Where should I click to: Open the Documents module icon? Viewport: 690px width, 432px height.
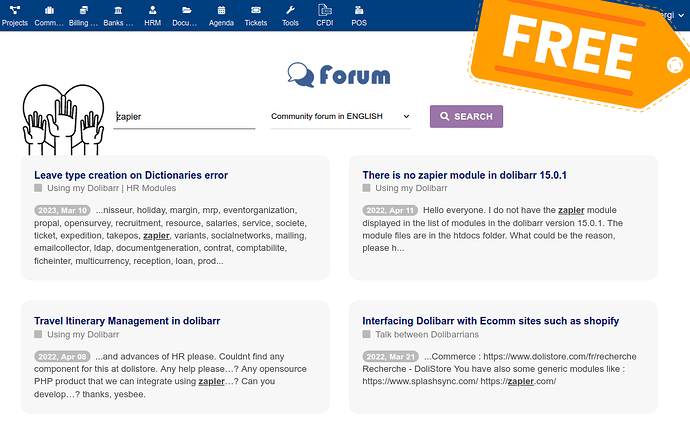pyautogui.click(x=187, y=10)
